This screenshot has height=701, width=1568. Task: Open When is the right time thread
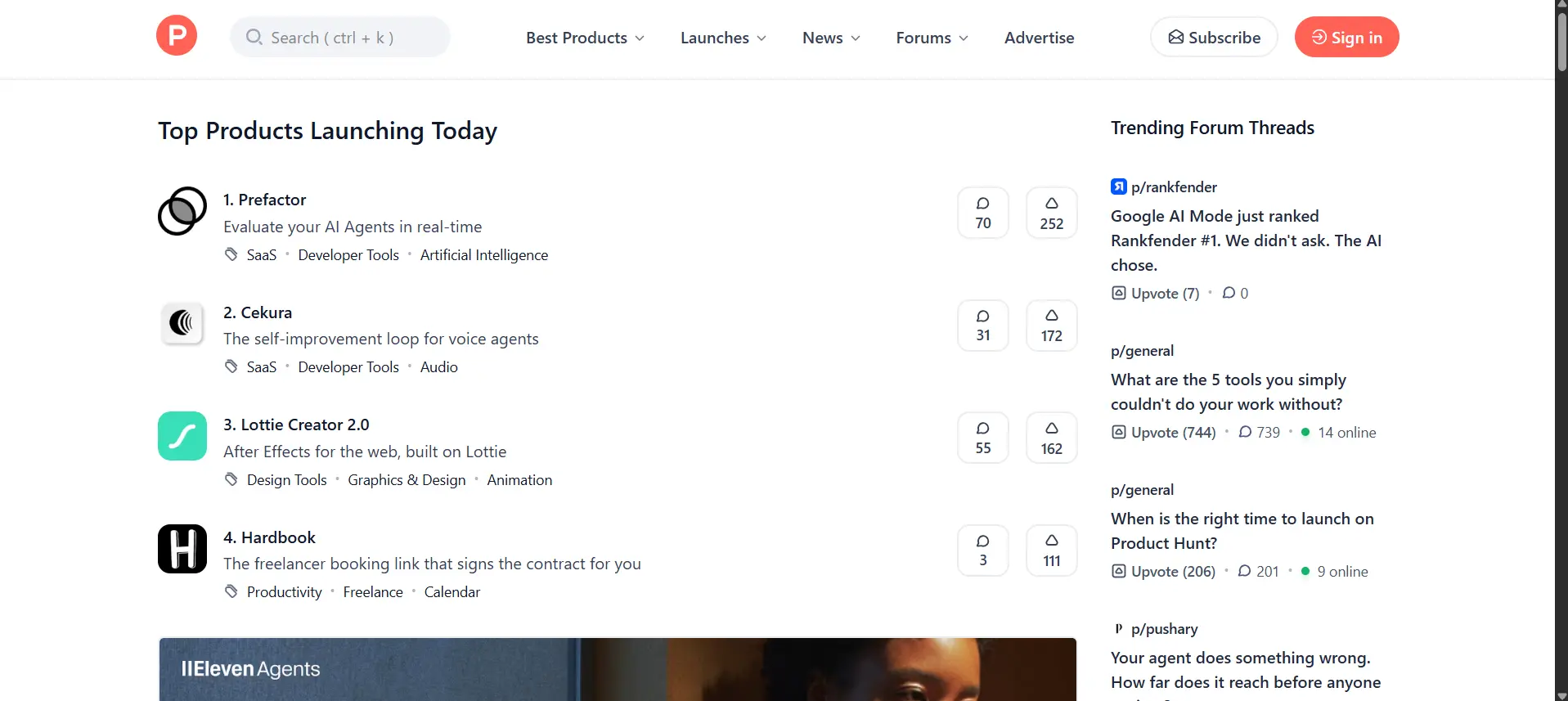[1242, 531]
